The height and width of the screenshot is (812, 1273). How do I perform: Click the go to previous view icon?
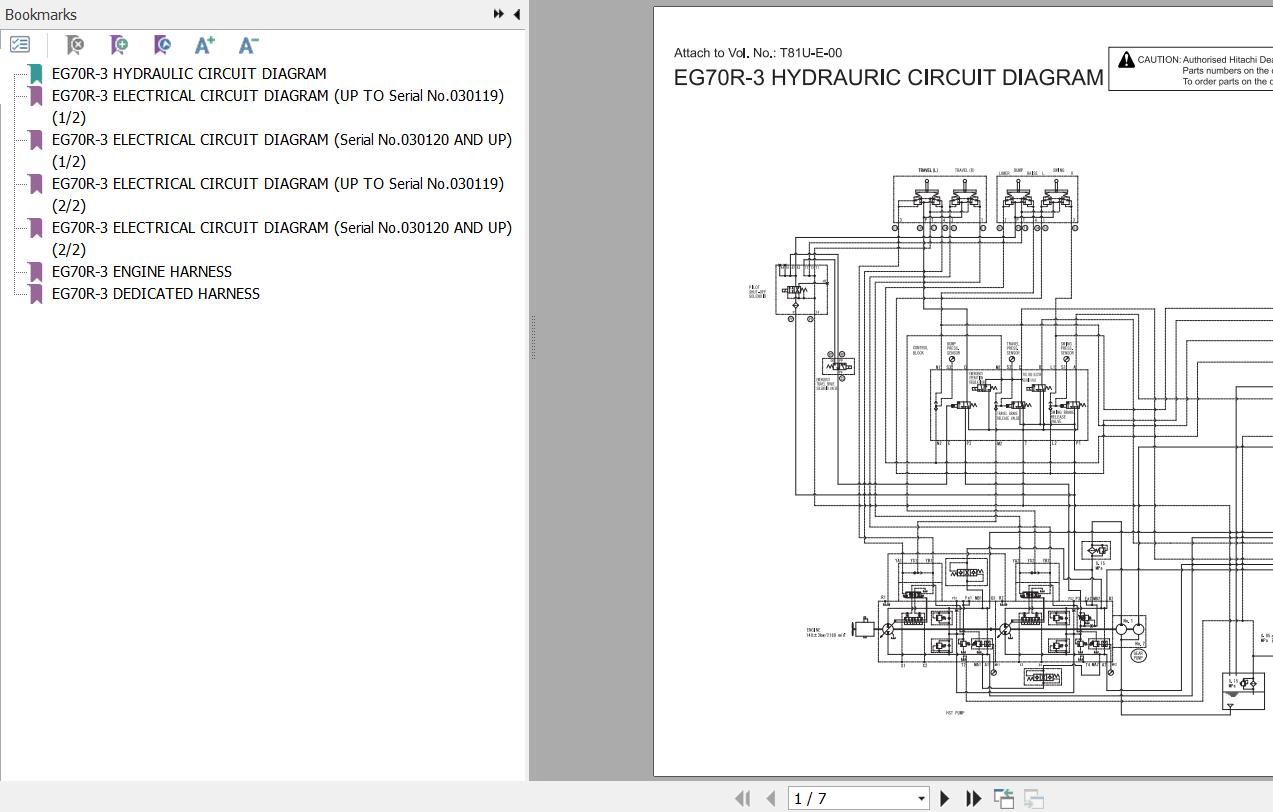click(1004, 798)
